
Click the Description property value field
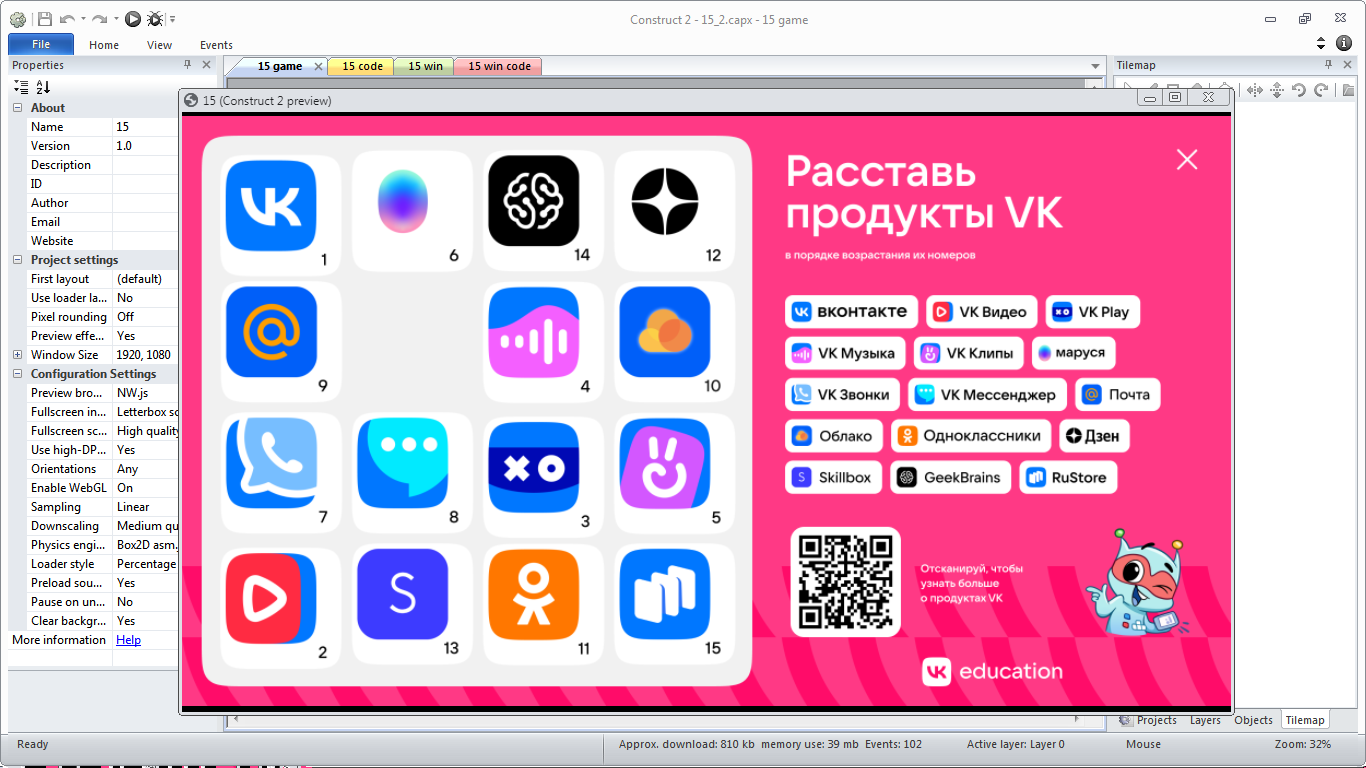tap(145, 165)
